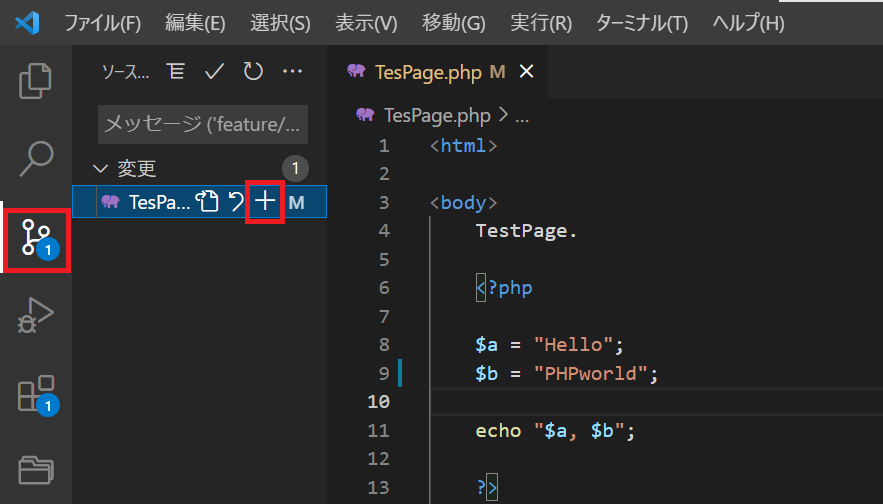883x504 pixels.
Task: Open the 表示(V) menu
Action: click(366, 23)
